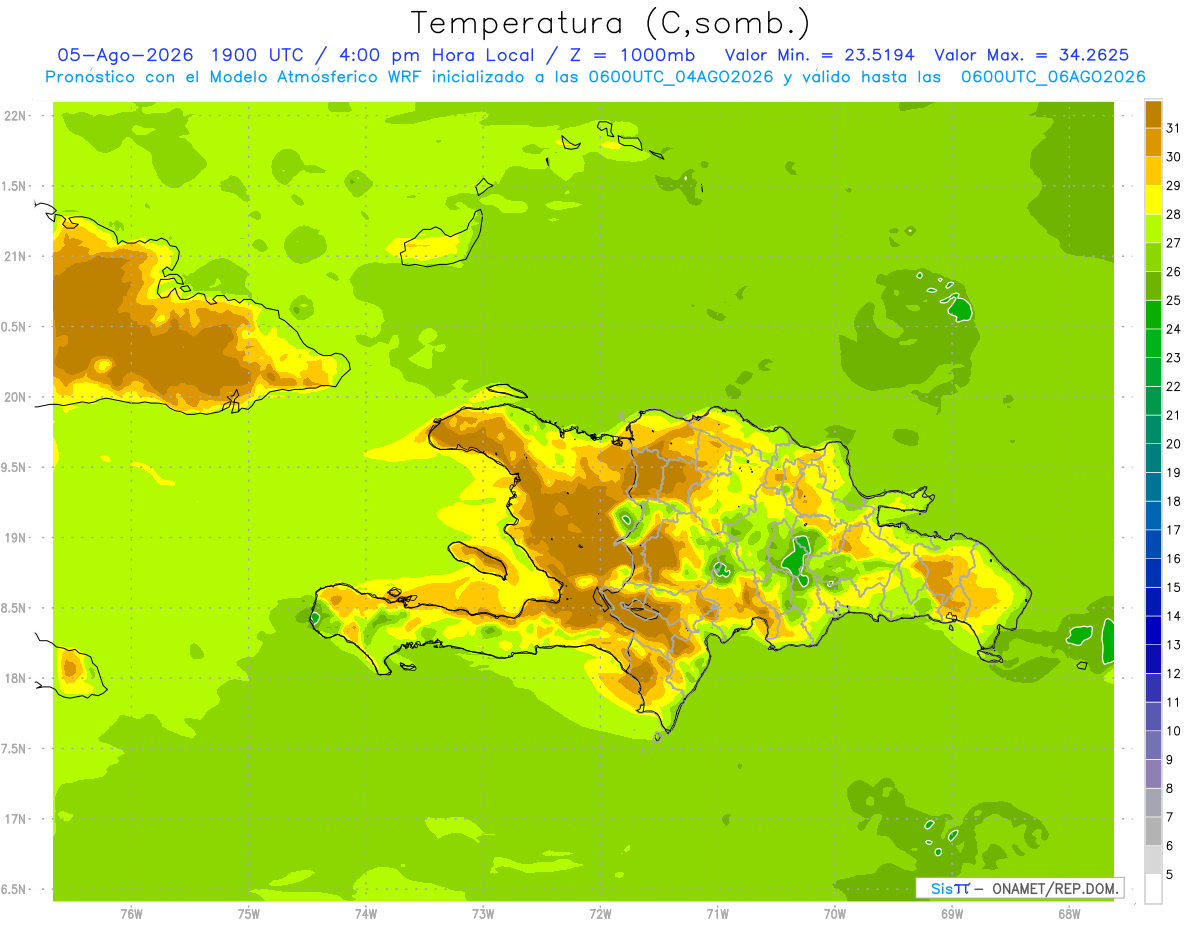Viewport: 1200px width, 927px height.
Task: Click the 21N latitude axis label
Action: 16,256
